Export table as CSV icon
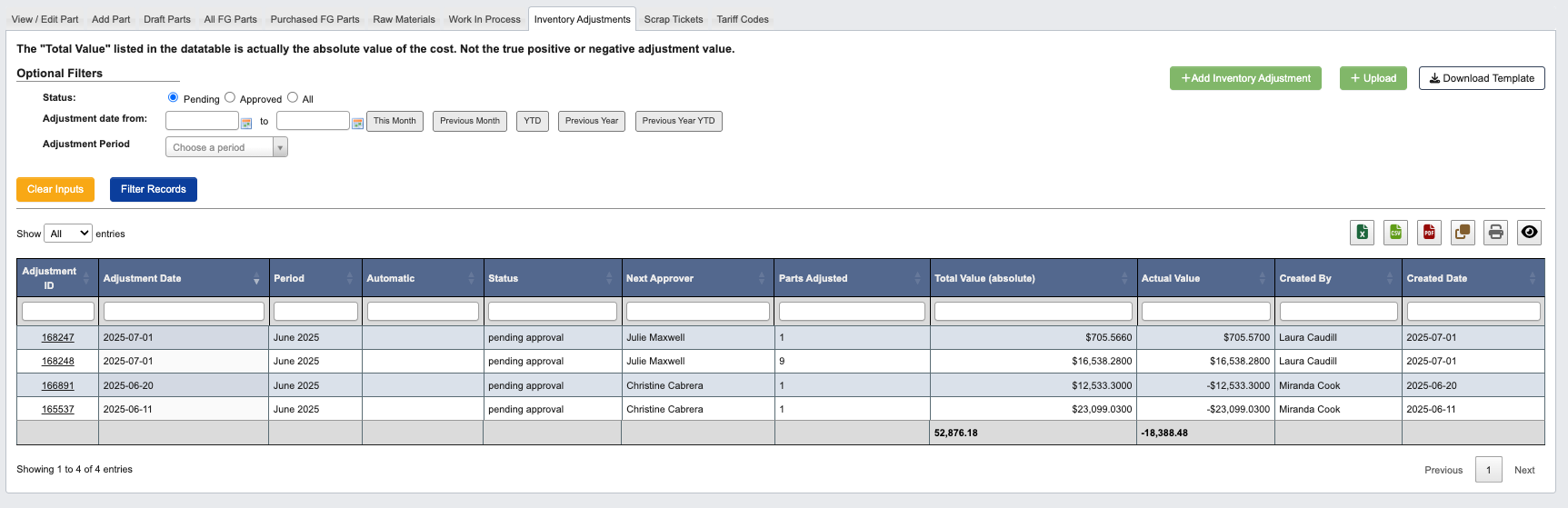The image size is (1568, 508). pos(1395,233)
